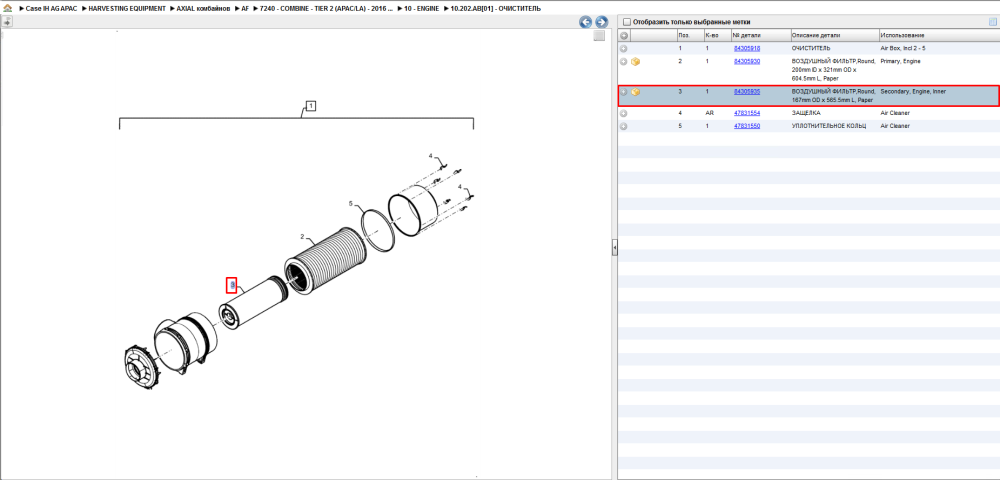
Task: Select the 'AR' quantity cell
Action: click(709, 113)
